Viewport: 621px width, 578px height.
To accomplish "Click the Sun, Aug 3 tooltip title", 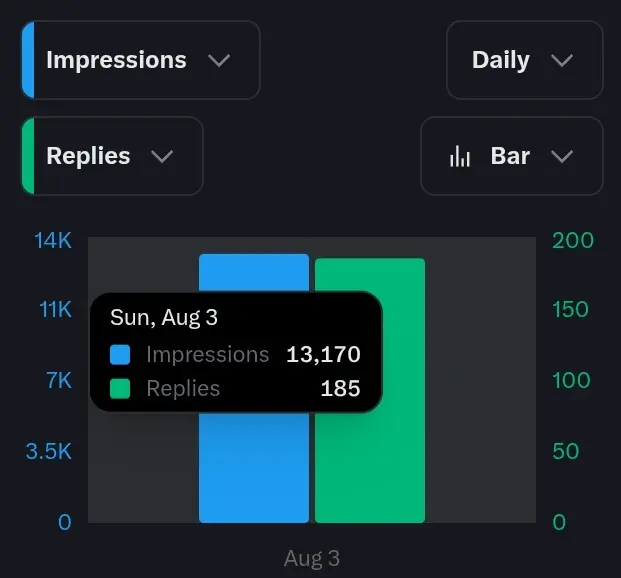I will point(164,318).
